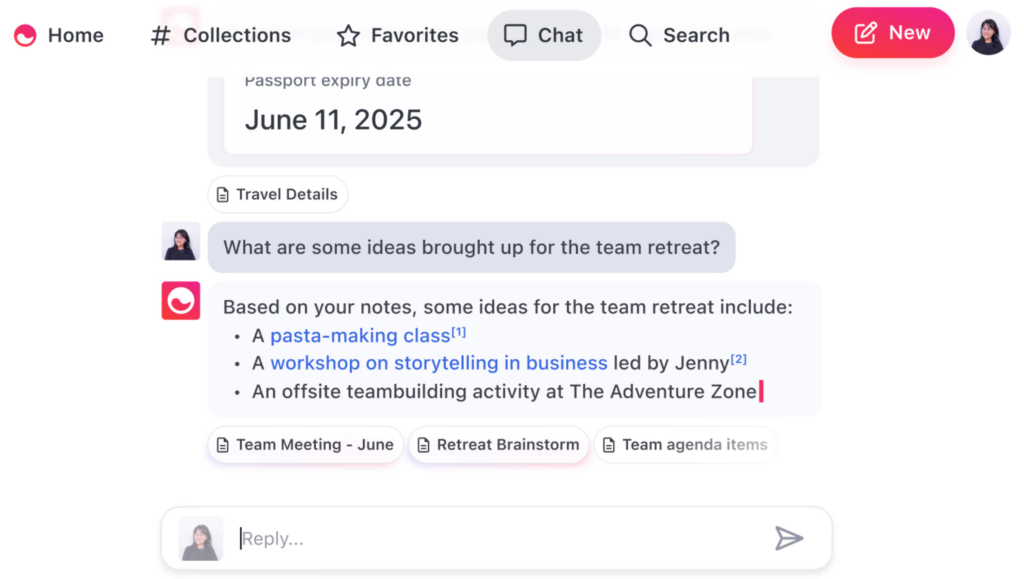1024x579 pixels.
Task: Click the Favorites star icon
Action: point(348,35)
